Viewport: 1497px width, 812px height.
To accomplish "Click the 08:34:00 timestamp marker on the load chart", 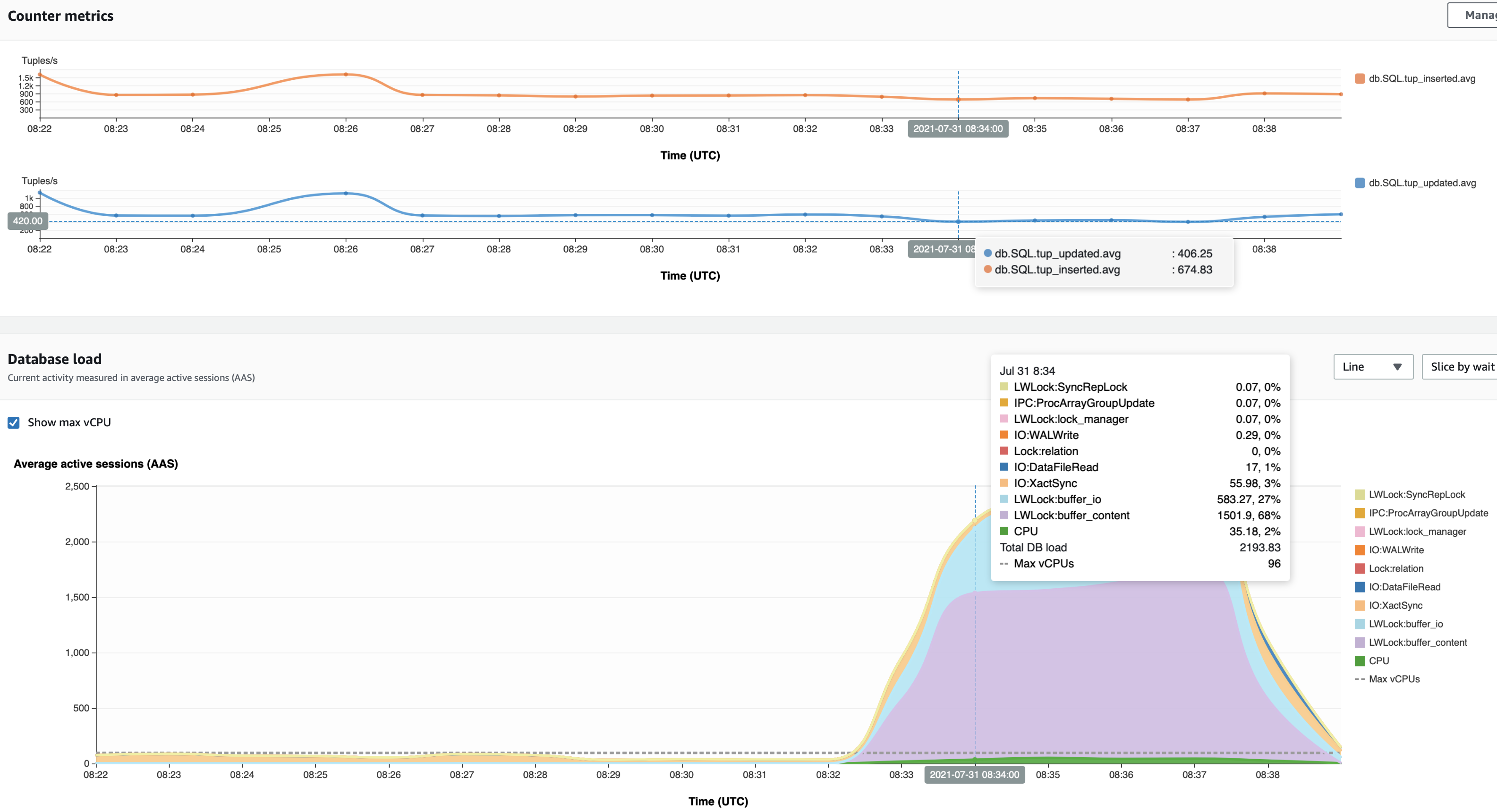I will click(x=974, y=774).
